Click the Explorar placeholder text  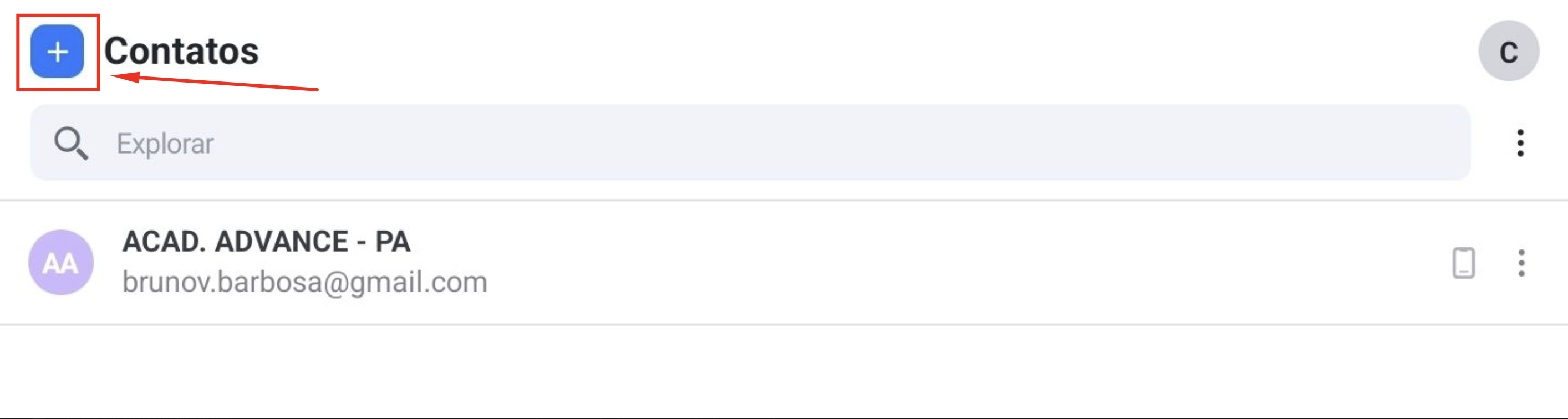[165, 144]
